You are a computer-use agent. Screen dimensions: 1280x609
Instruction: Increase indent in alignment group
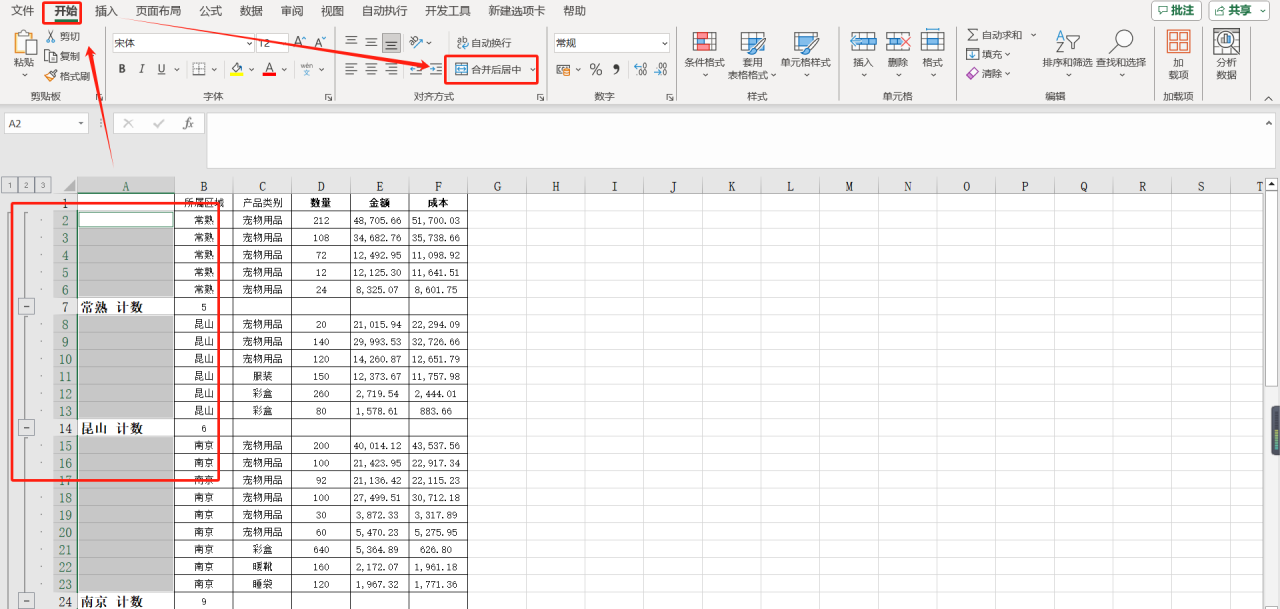436,69
